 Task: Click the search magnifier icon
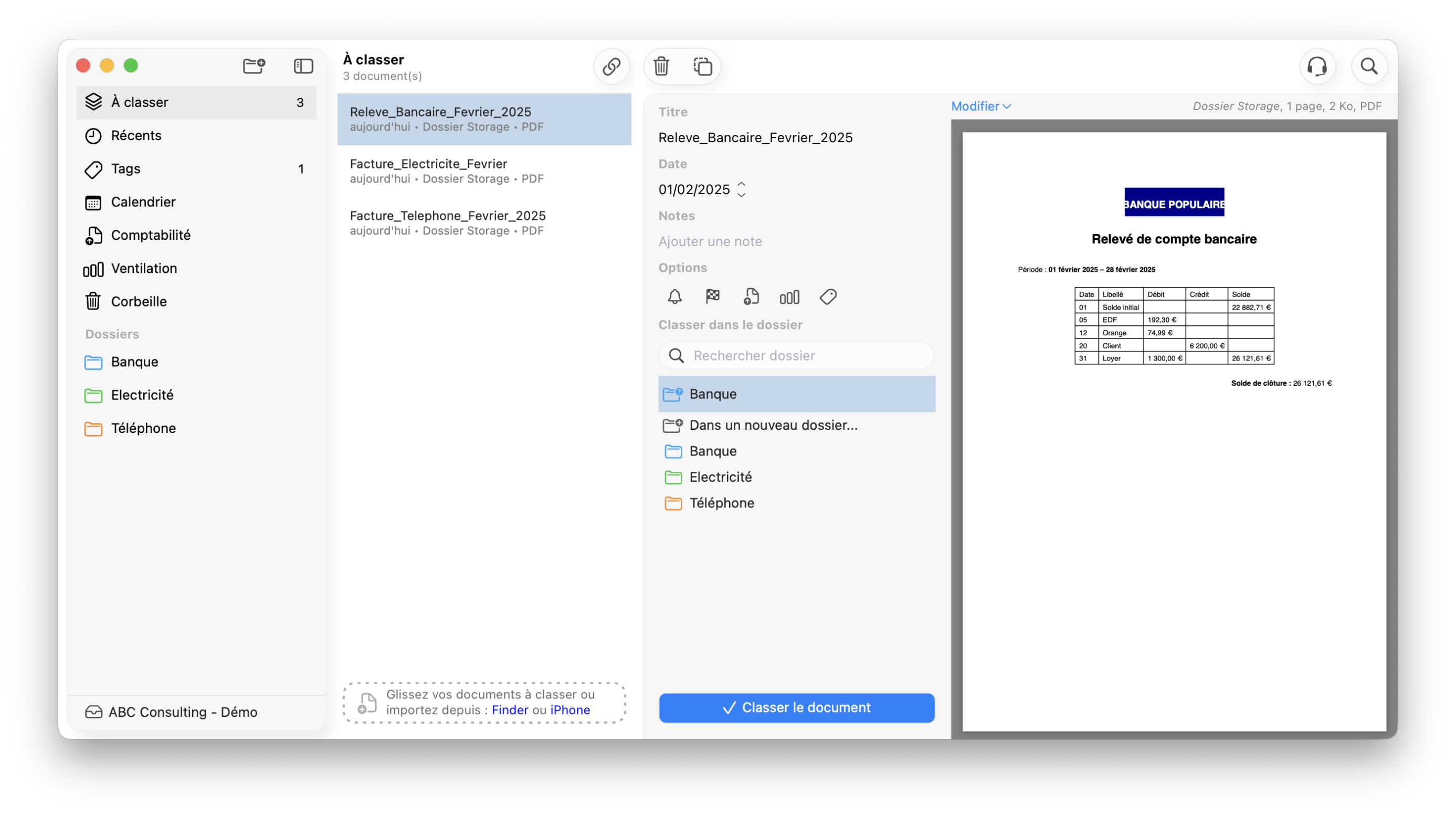[1368, 67]
